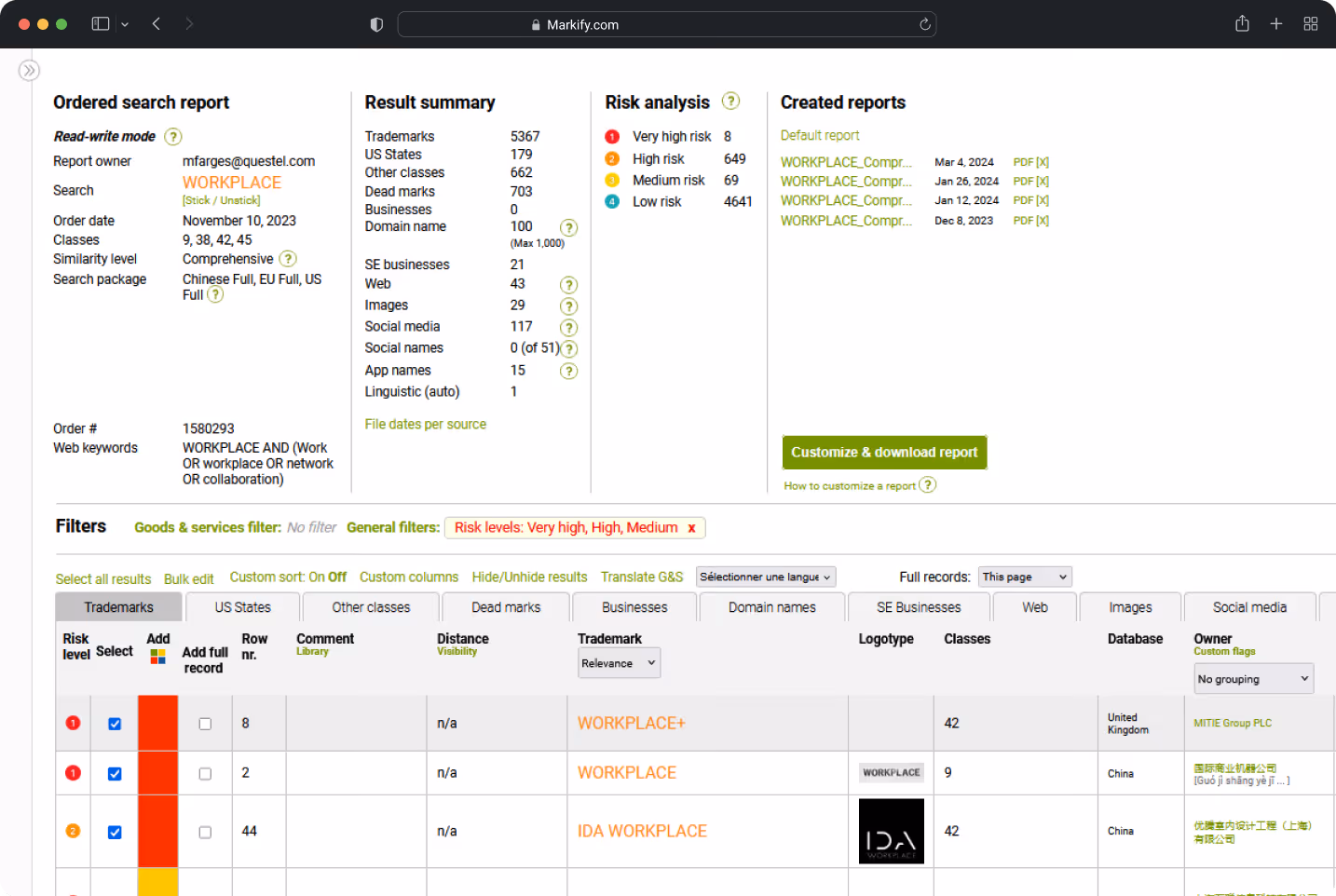Open help icon for Web results row

click(568, 285)
